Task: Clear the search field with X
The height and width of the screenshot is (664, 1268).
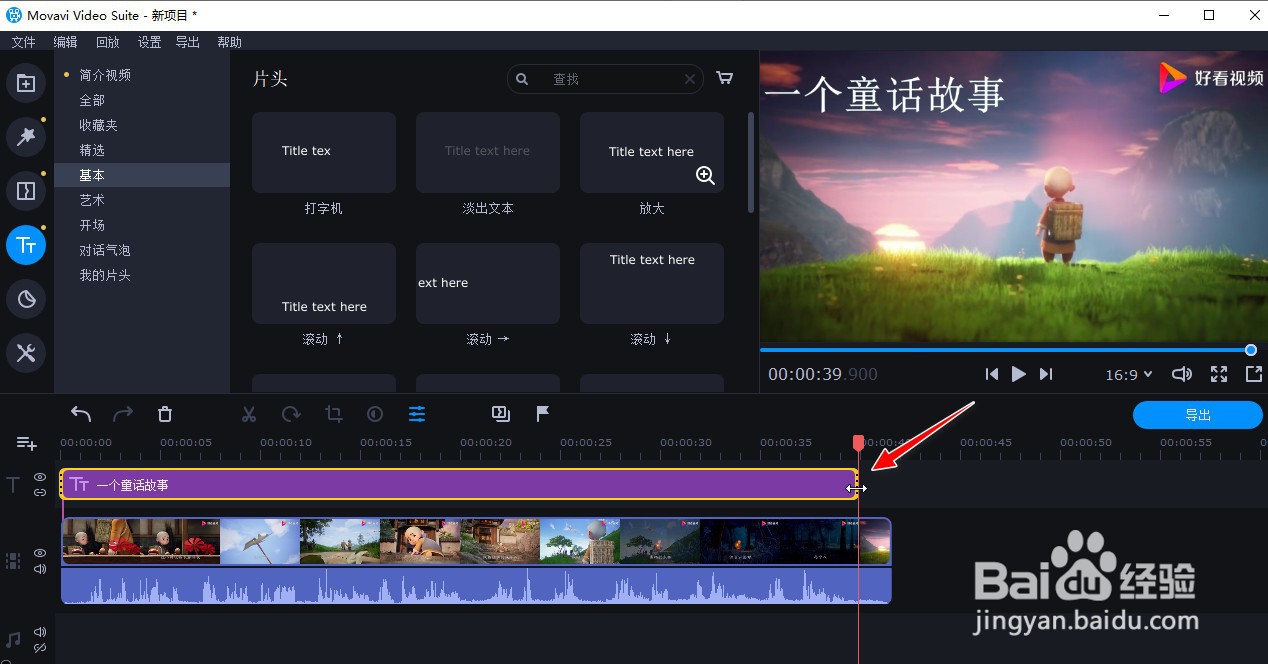Action: click(690, 79)
